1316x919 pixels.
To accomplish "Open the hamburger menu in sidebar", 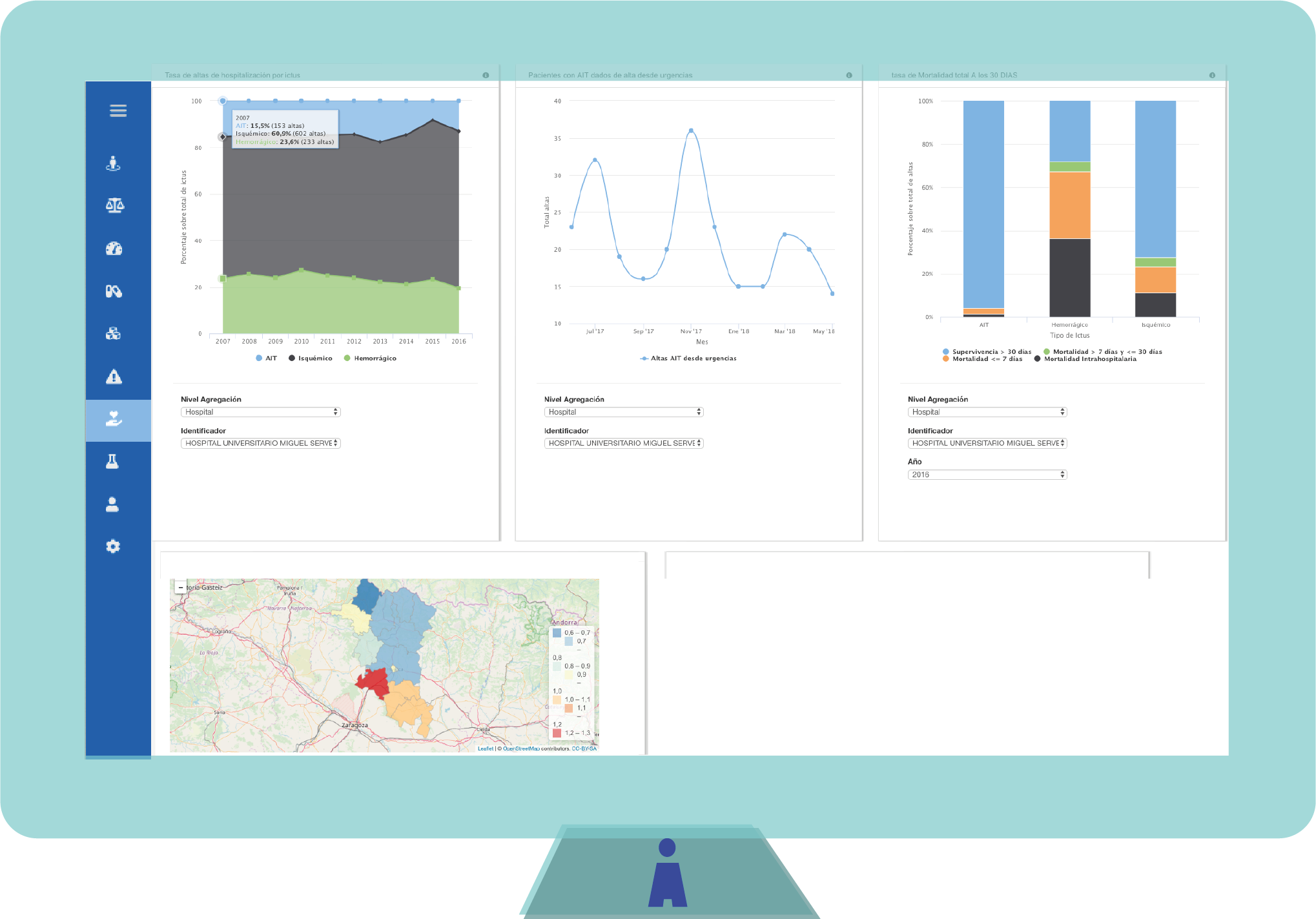I will tap(118, 110).
